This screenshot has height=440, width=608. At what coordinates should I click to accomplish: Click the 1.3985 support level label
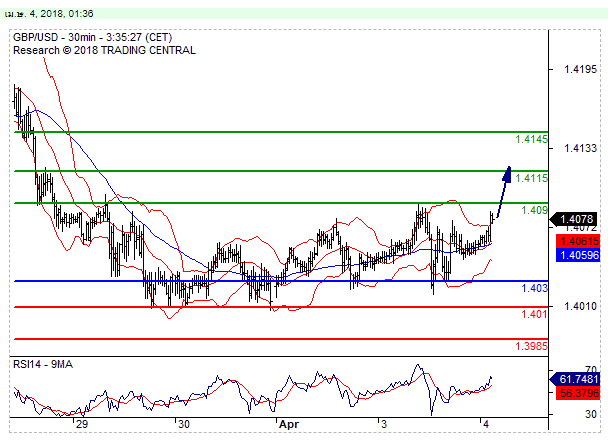click(531, 346)
